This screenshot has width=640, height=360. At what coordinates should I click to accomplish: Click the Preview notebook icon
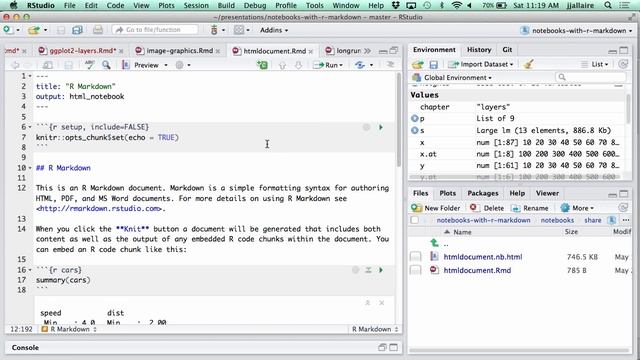[126, 65]
